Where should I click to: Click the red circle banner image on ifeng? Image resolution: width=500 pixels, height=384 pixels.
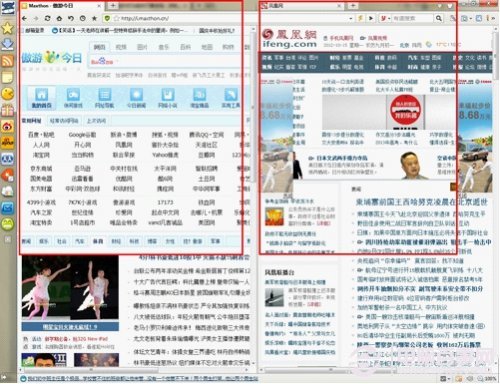coord(405,110)
